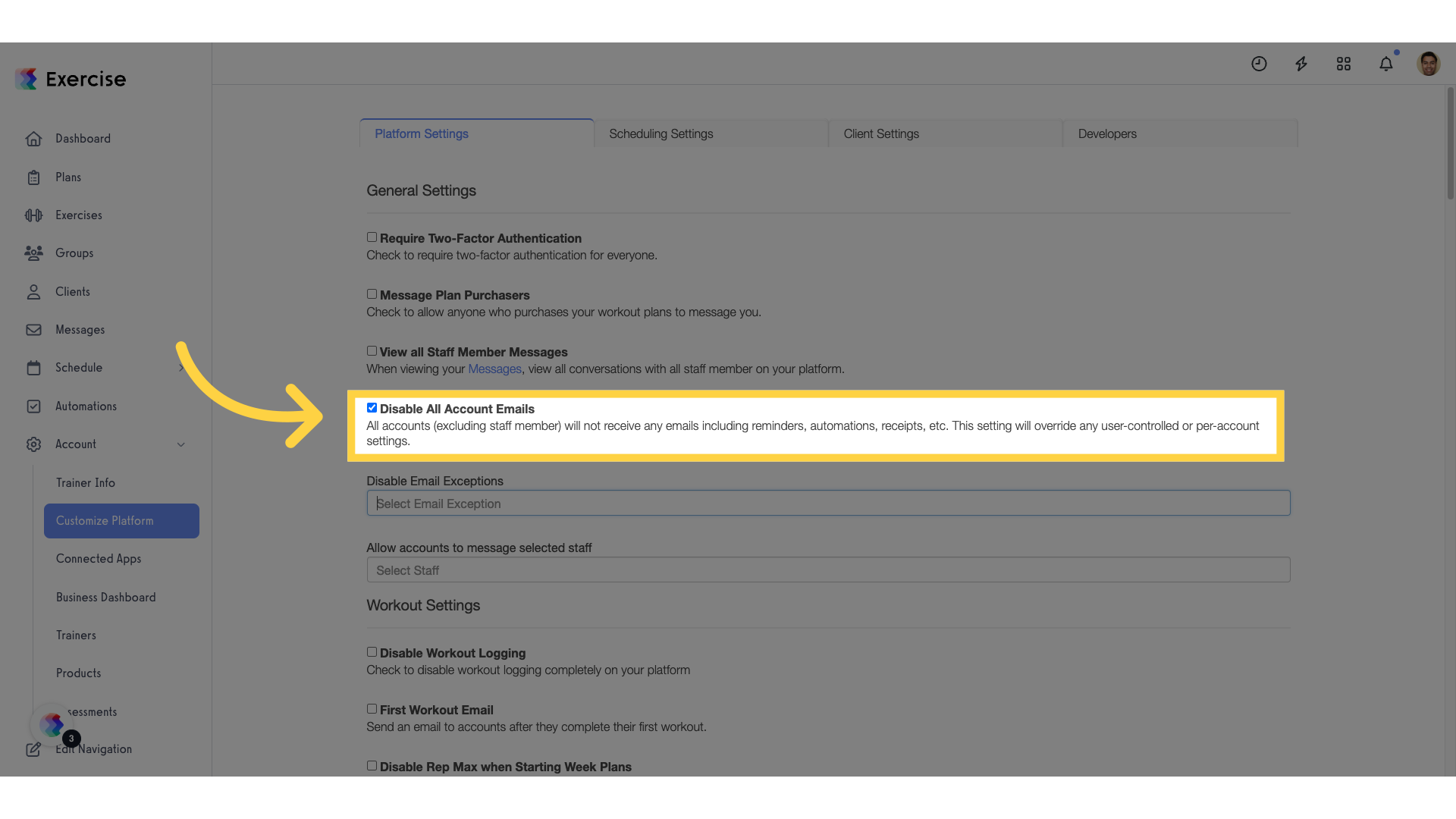Switch to the Scheduling Settings tab
Viewport: 1456px width, 819px height.
711,133
